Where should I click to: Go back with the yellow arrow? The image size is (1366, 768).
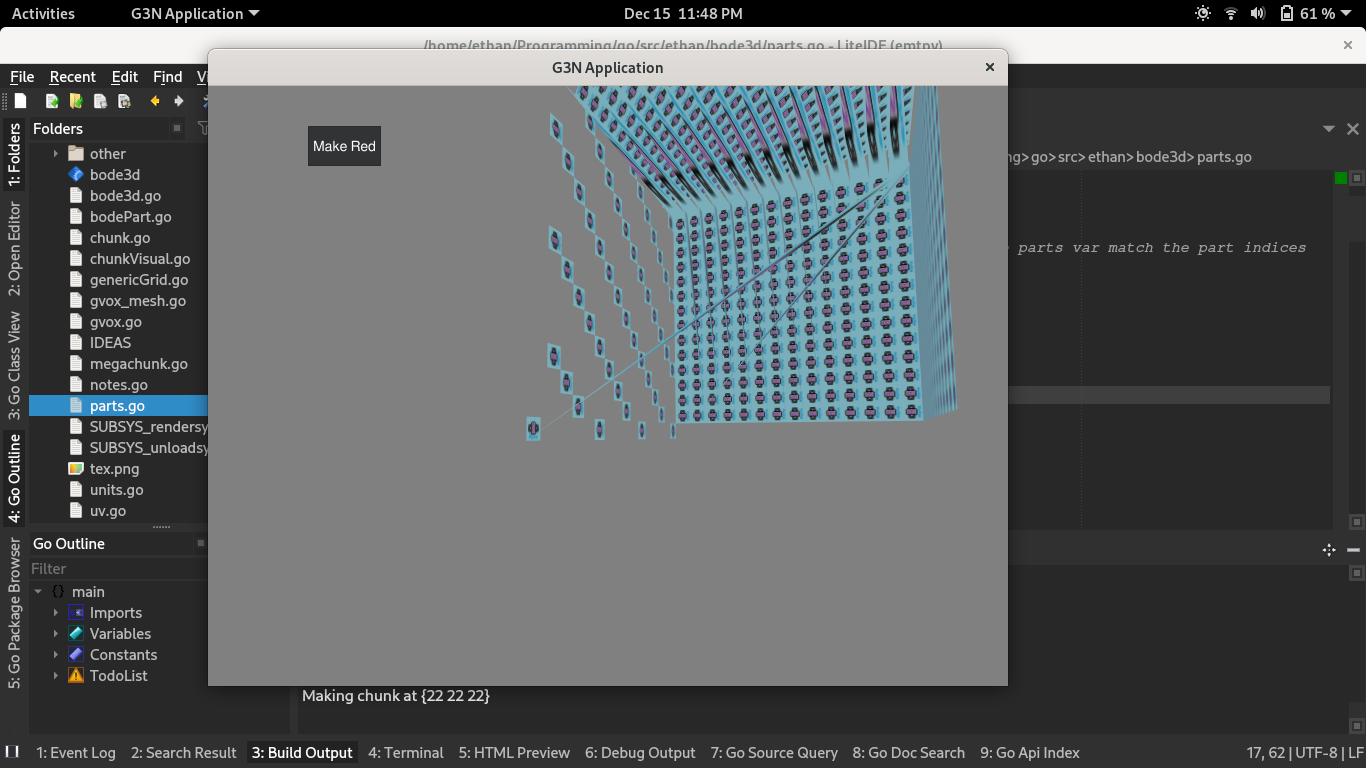155,101
